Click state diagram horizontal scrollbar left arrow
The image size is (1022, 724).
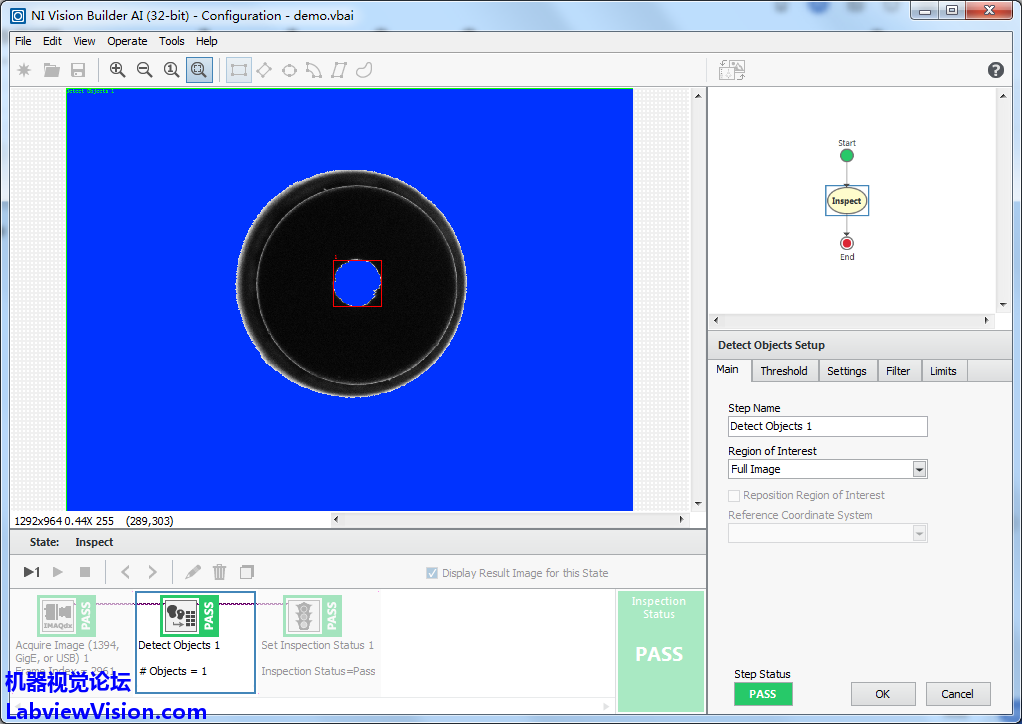(716, 321)
